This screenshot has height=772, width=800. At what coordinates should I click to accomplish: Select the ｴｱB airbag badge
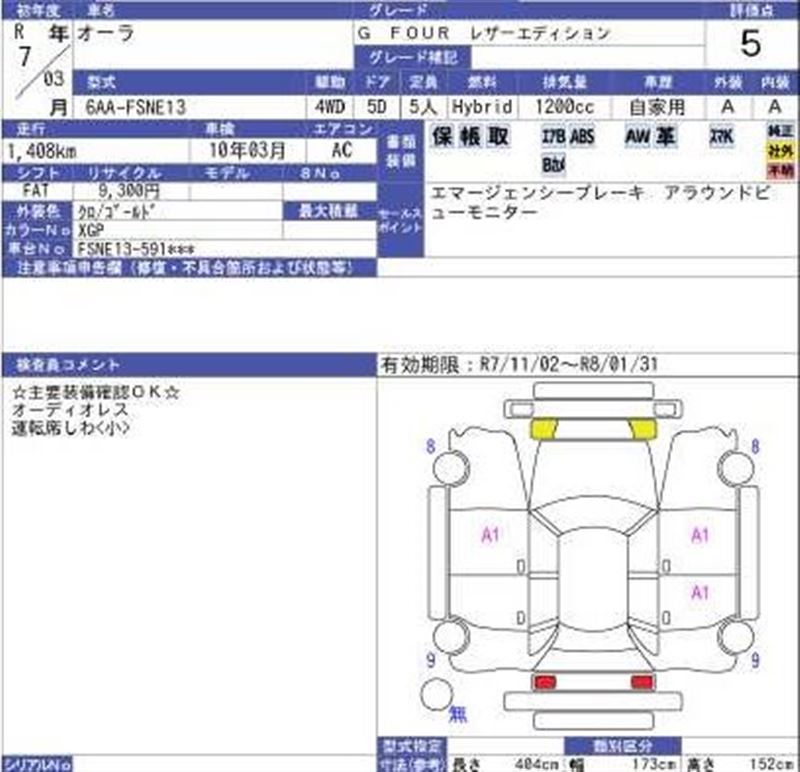[554, 136]
